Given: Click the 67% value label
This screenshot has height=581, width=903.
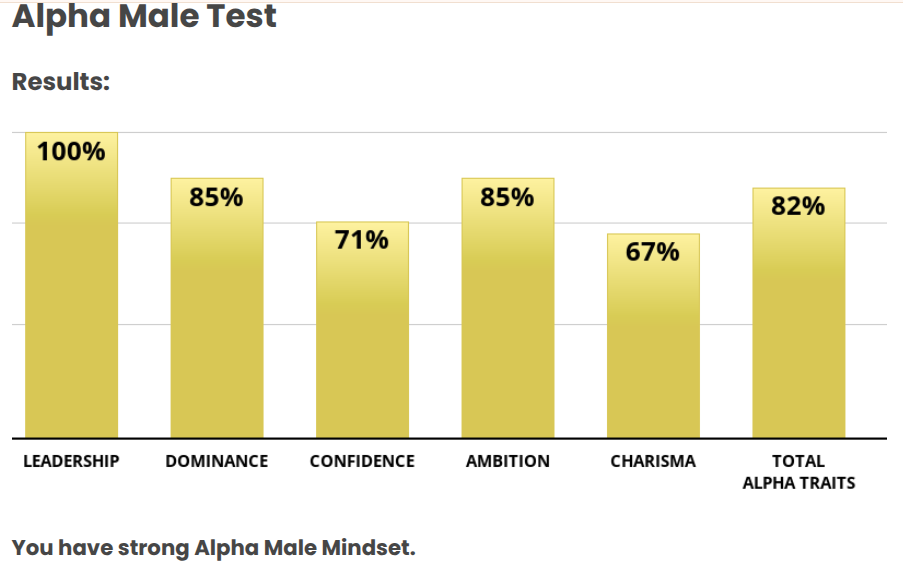Looking at the screenshot, I should click(653, 252).
